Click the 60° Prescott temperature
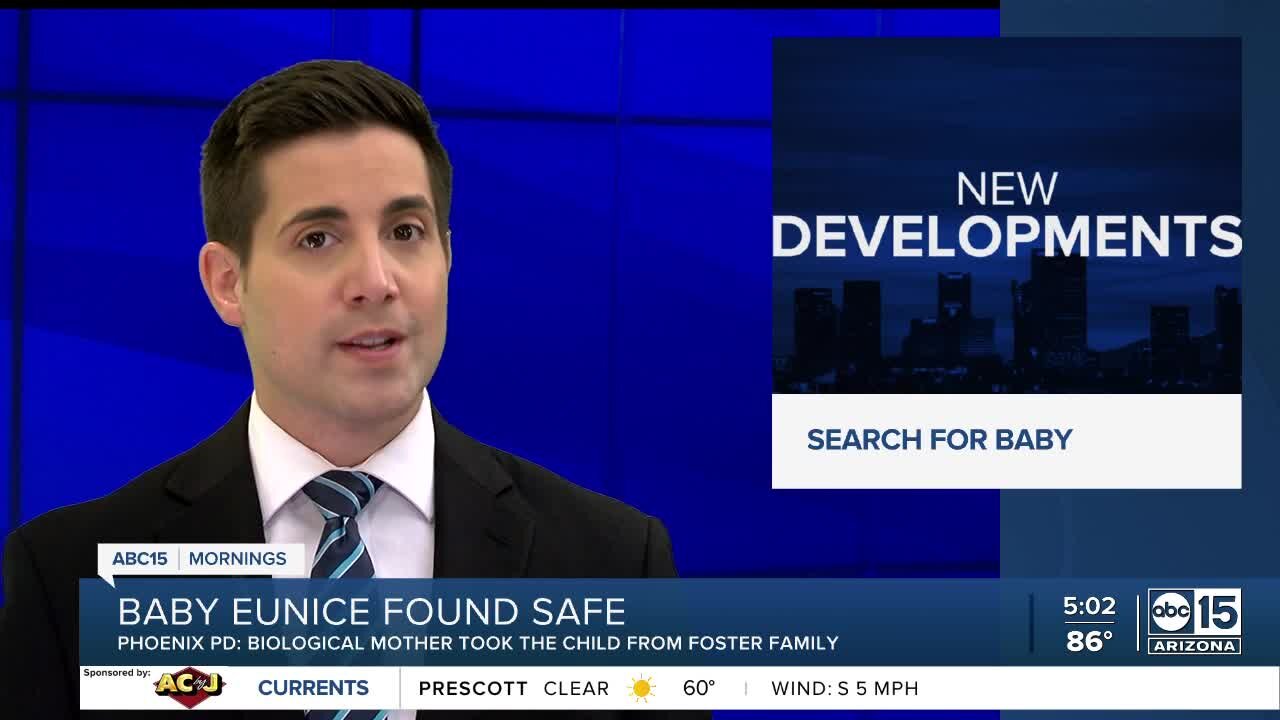1280x720 pixels. click(x=699, y=688)
